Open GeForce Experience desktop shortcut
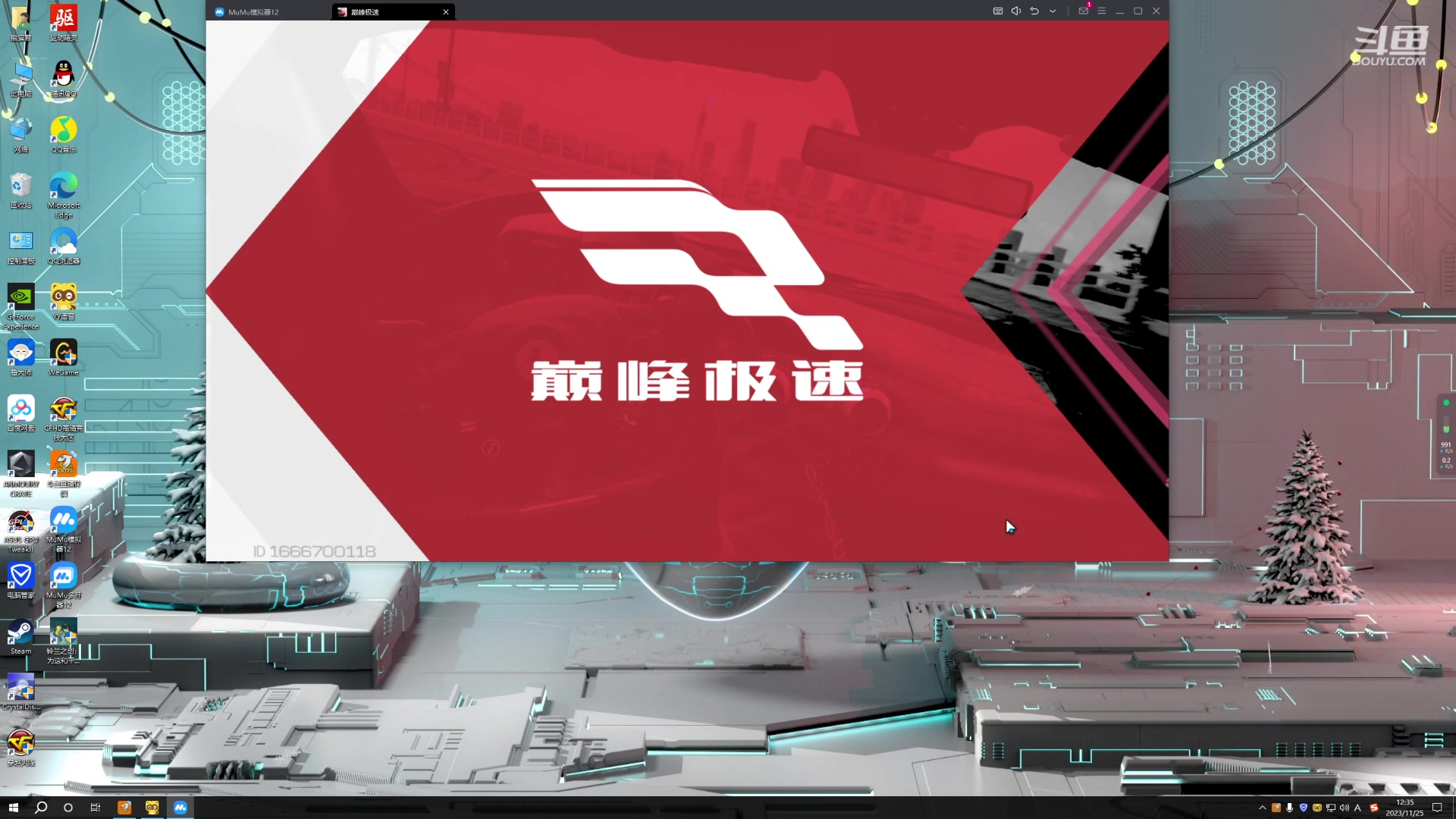 21,306
